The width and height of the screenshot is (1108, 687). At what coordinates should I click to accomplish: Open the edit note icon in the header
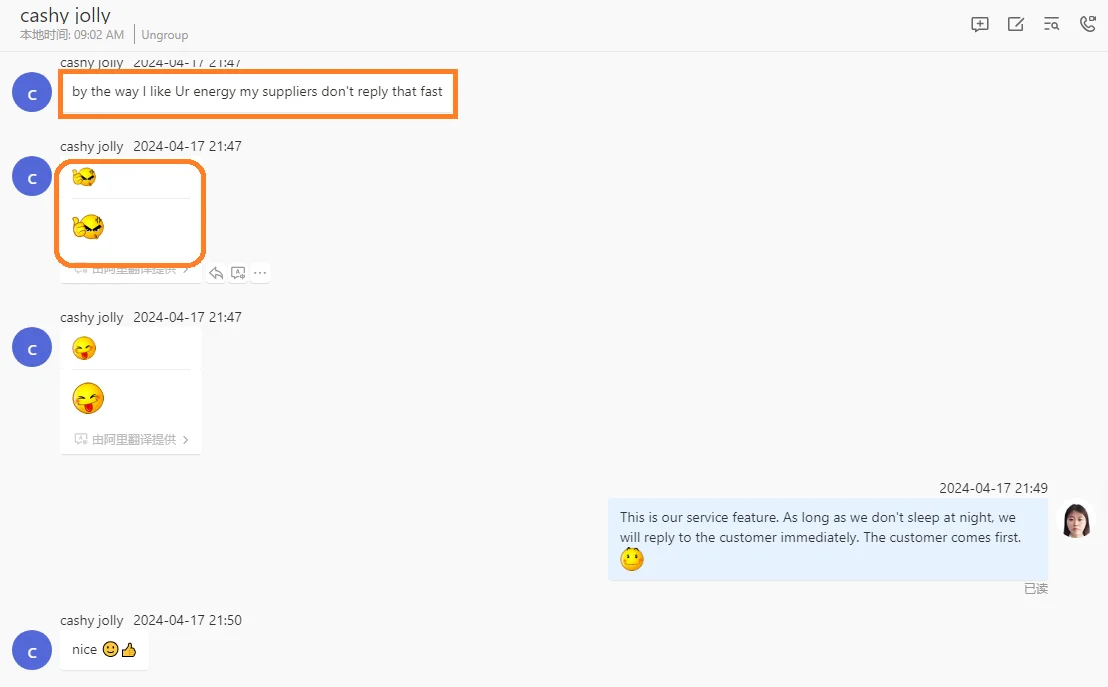click(1015, 24)
